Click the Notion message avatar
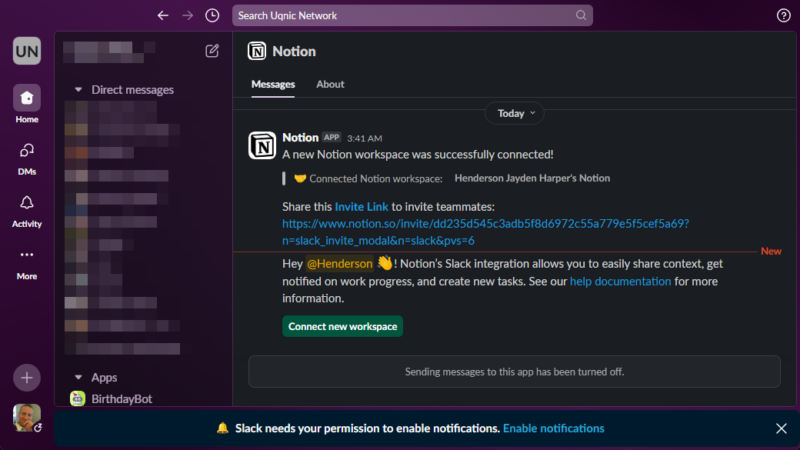This screenshot has height=450, width=800. pos(262,145)
